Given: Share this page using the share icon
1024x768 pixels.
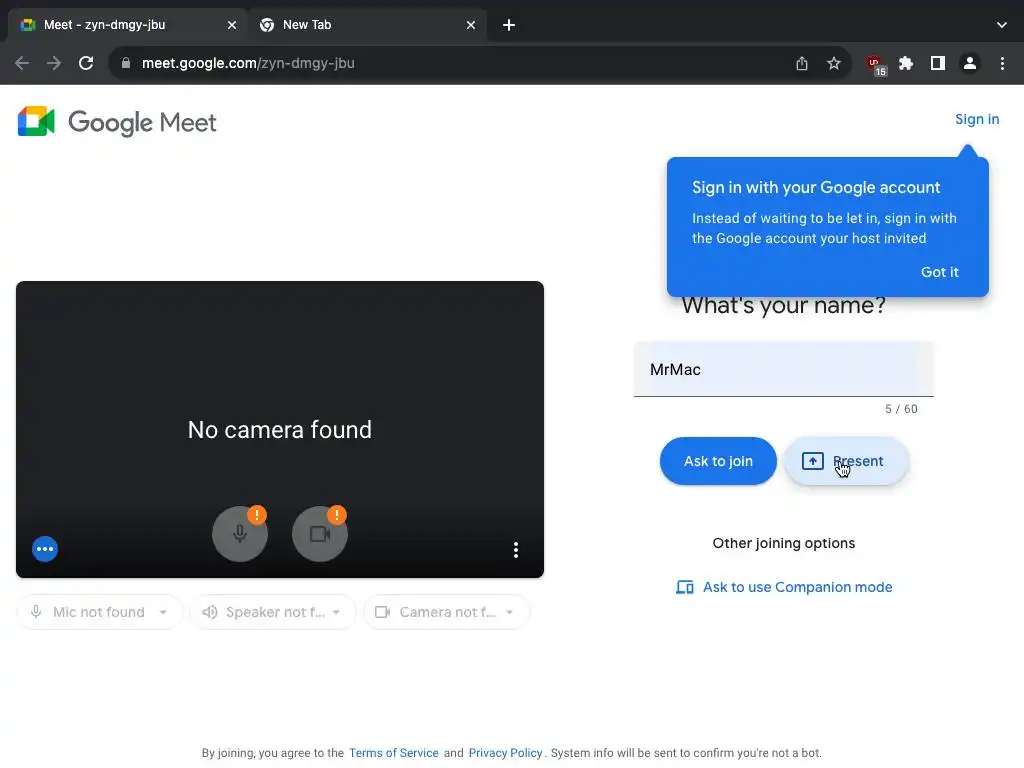Looking at the screenshot, I should (802, 63).
